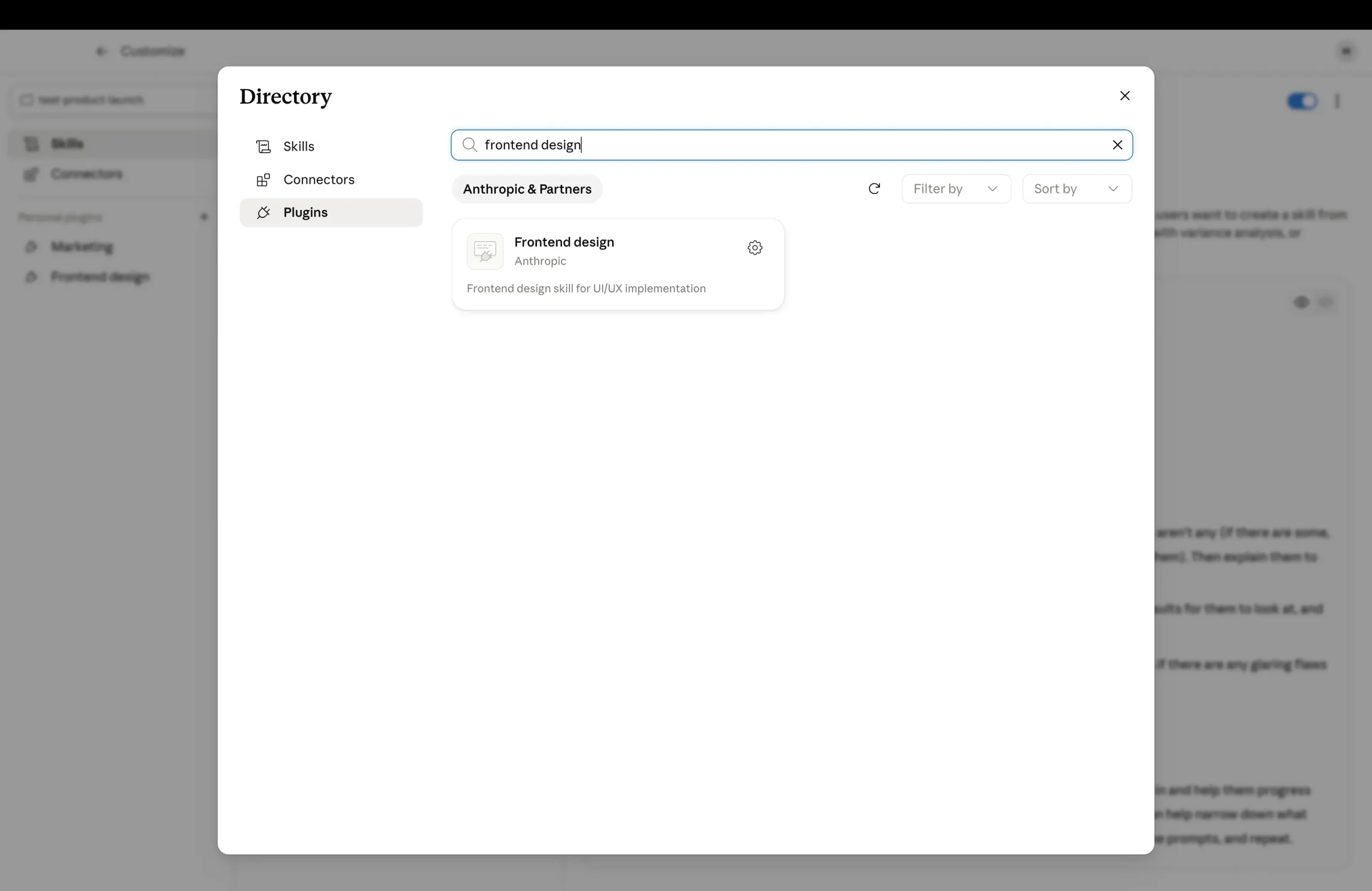
Task: Select the Plugins section in Directory
Action: click(x=331, y=212)
